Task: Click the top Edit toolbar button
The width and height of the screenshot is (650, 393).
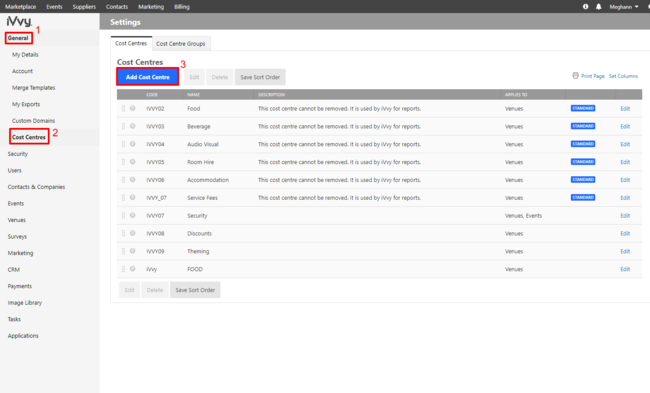Action: pyautogui.click(x=194, y=77)
